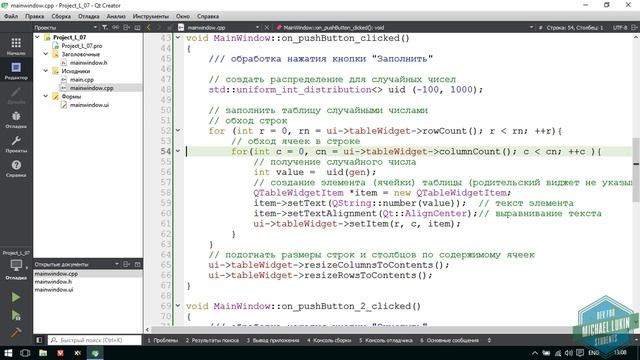This screenshot has width=640, height=360.
Task: Show the 2 Результаты поиска pane
Action: coord(212,340)
